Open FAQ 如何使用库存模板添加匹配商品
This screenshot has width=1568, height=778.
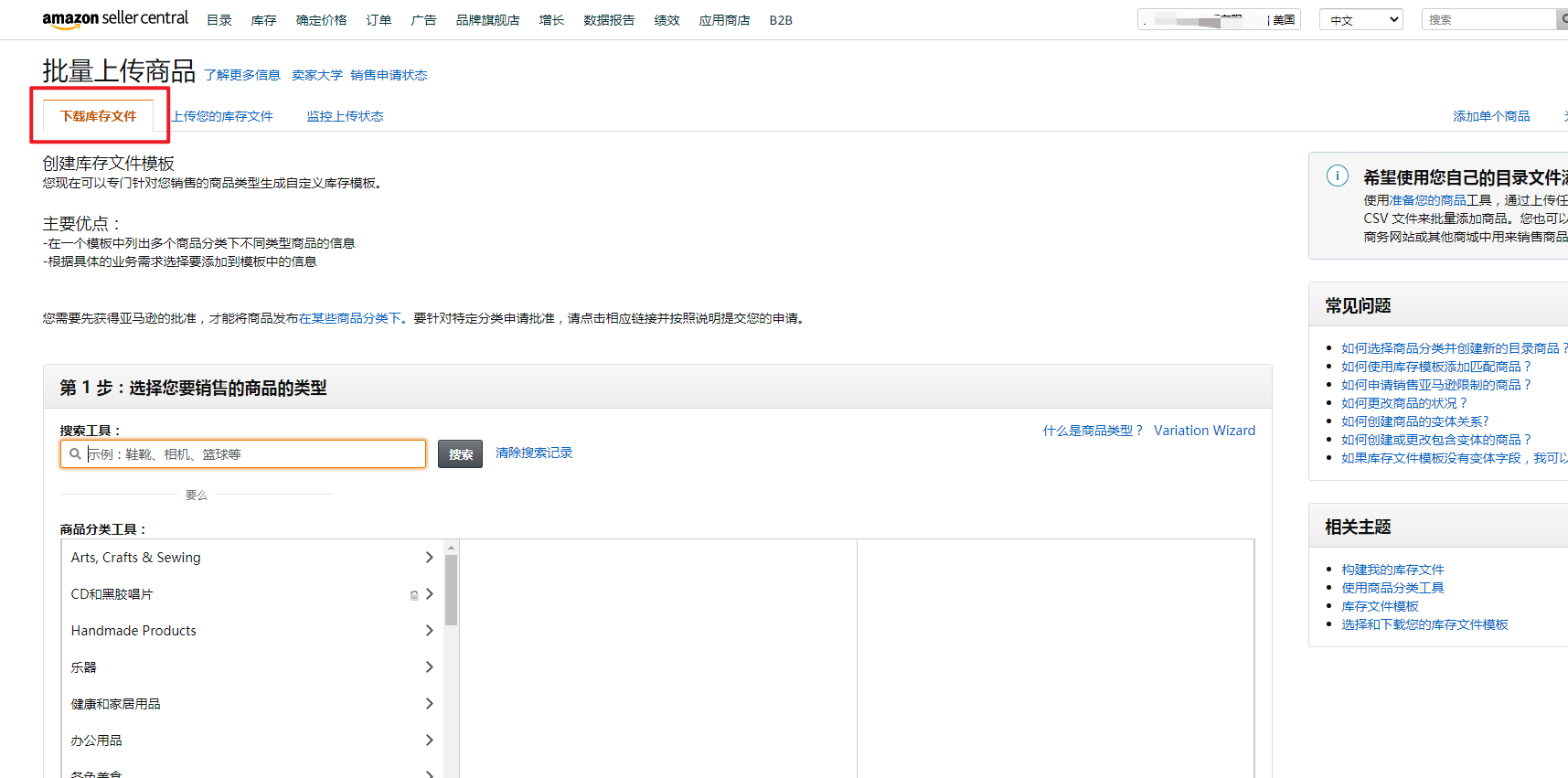pos(1435,367)
